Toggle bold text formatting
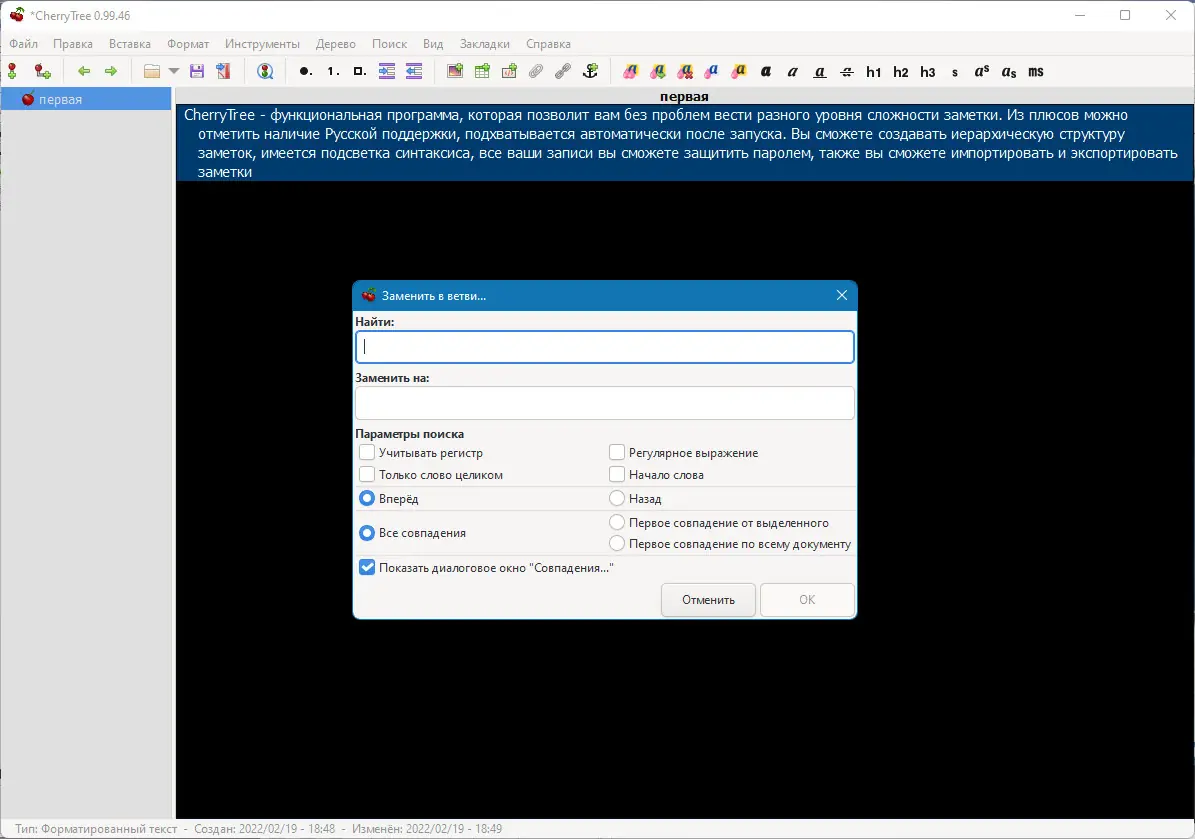This screenshot has height=839, width=1195. tap(766, 72)
